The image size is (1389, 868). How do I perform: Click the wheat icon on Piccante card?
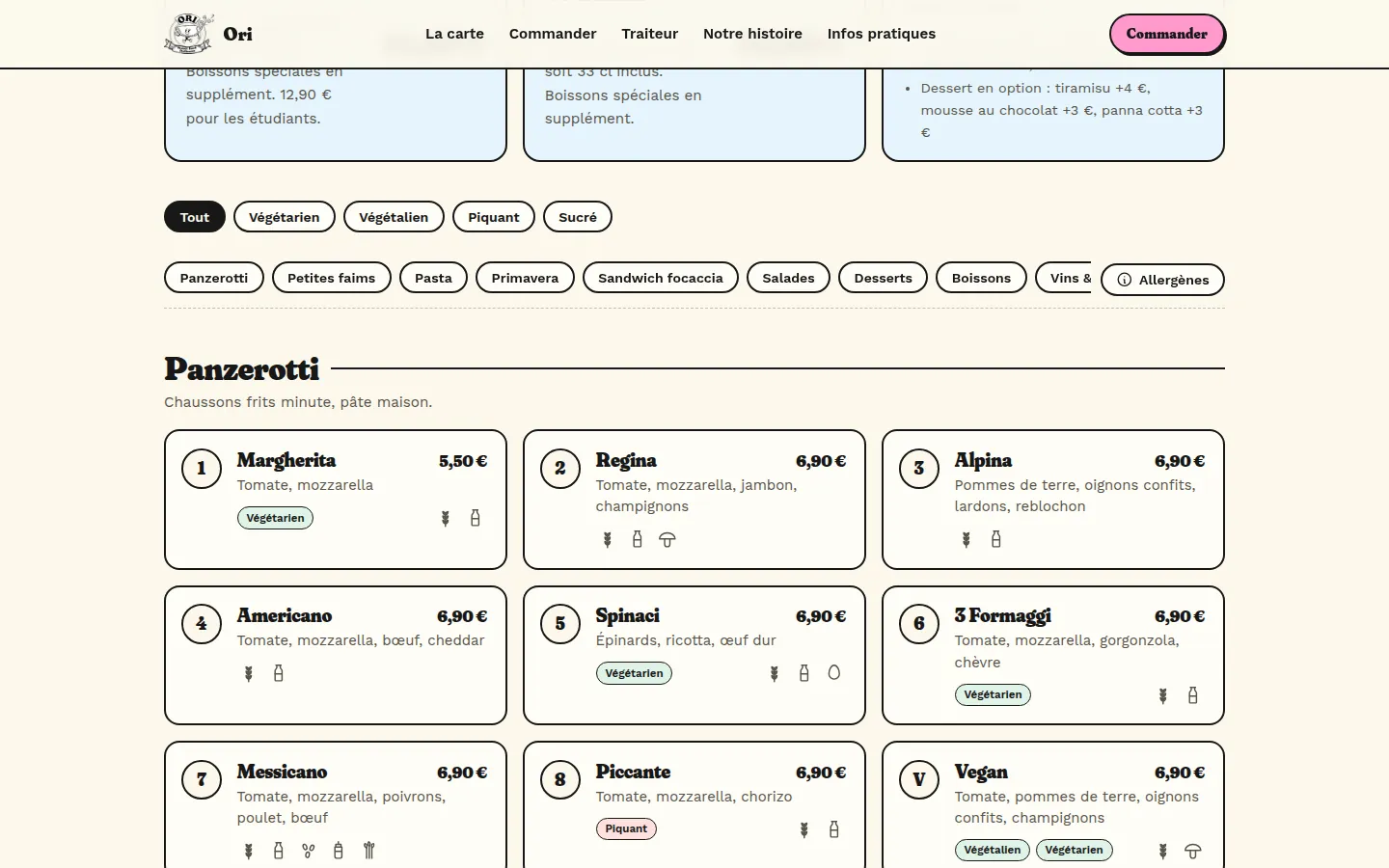(804, 829)
